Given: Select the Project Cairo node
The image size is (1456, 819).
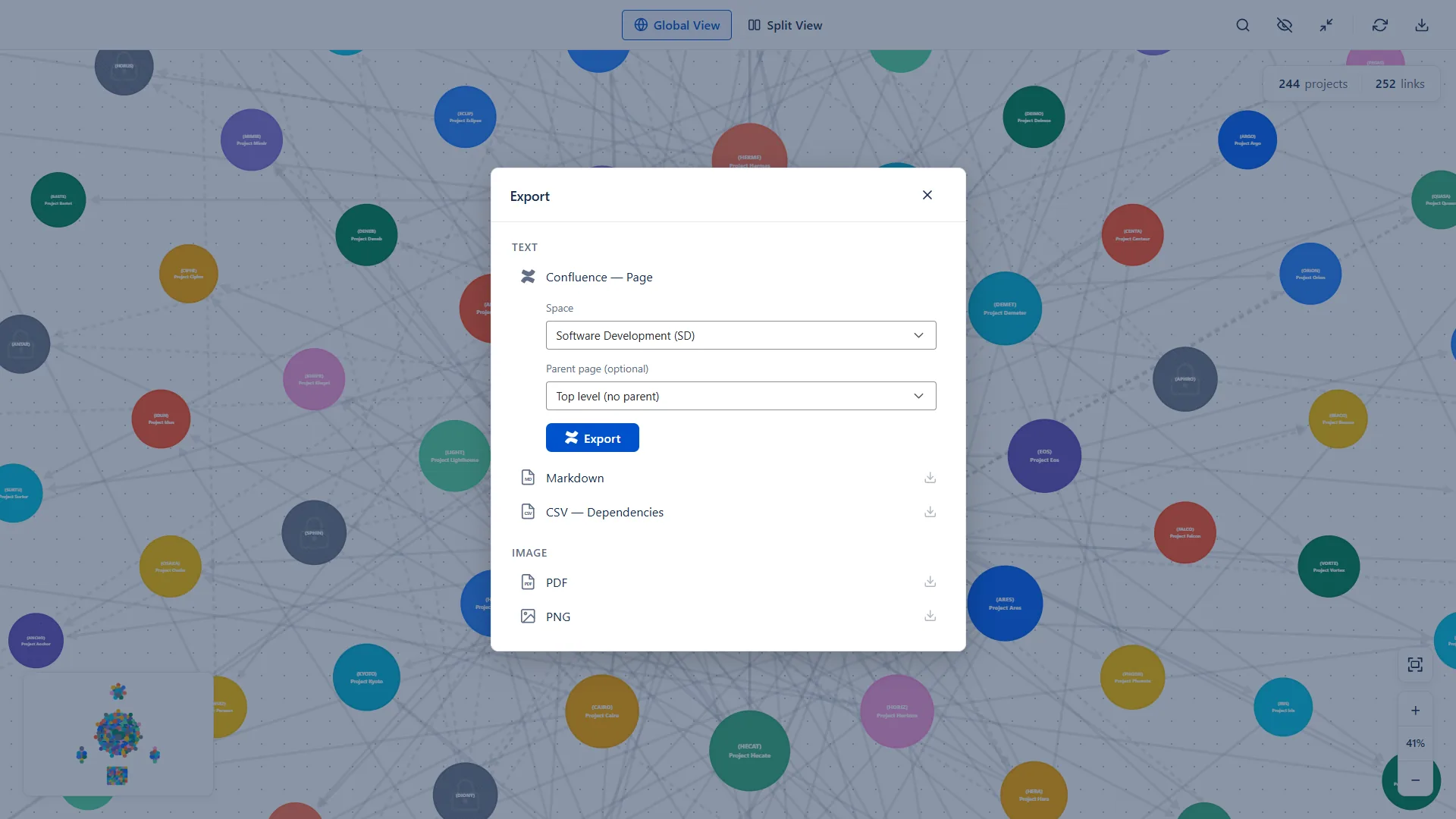Looking at the screenshot, I should tap(602, 711).
